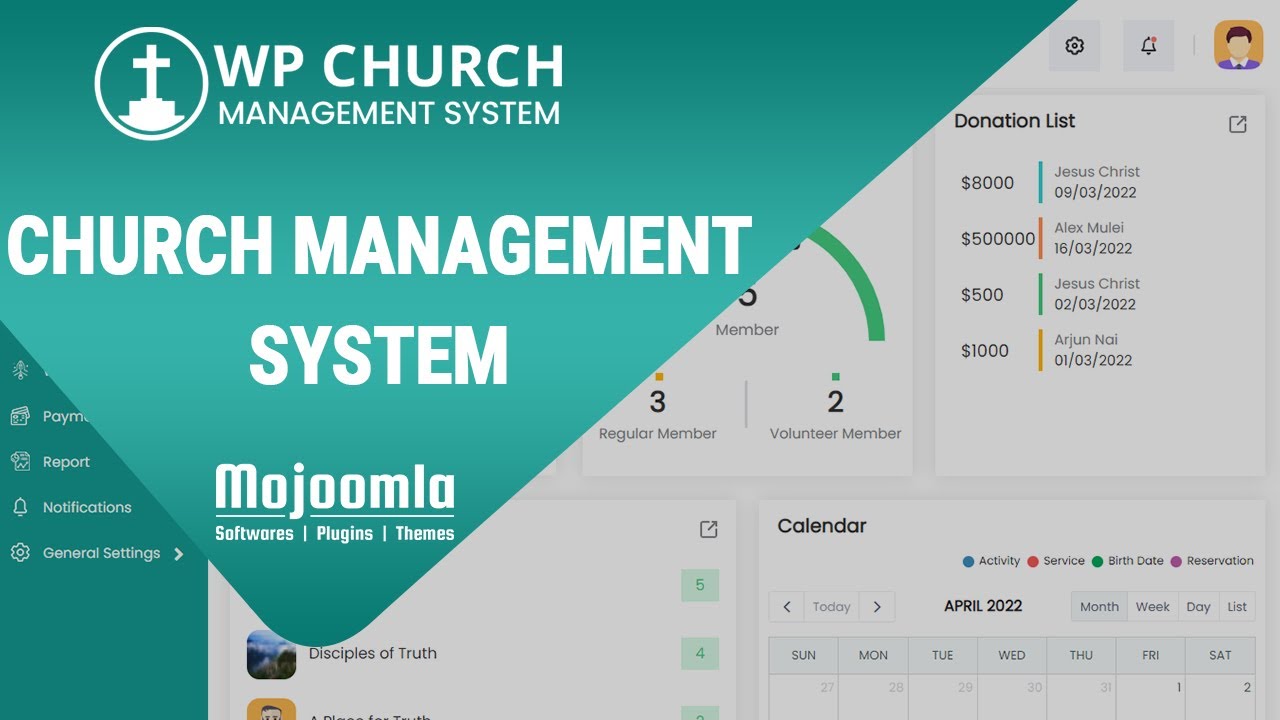
Task: Select Alex Mulei donation entry
Action: (x=1093, y=238)
